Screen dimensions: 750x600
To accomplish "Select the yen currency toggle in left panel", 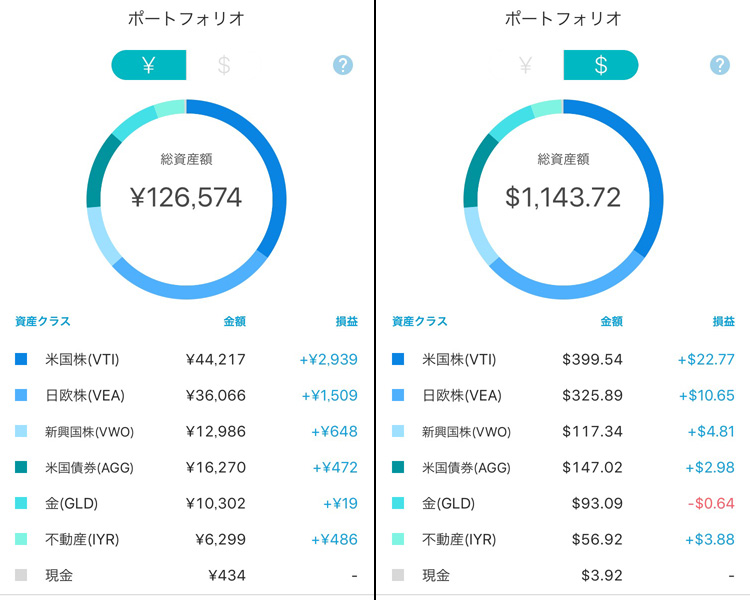I will (x=149, y=66).
